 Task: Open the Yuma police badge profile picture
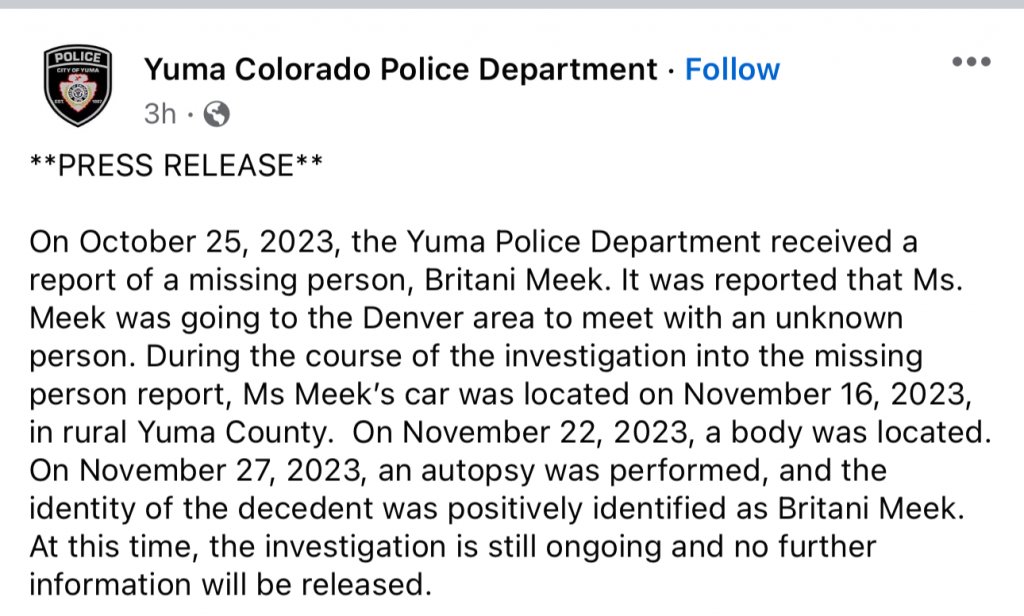tap(78, 86)
